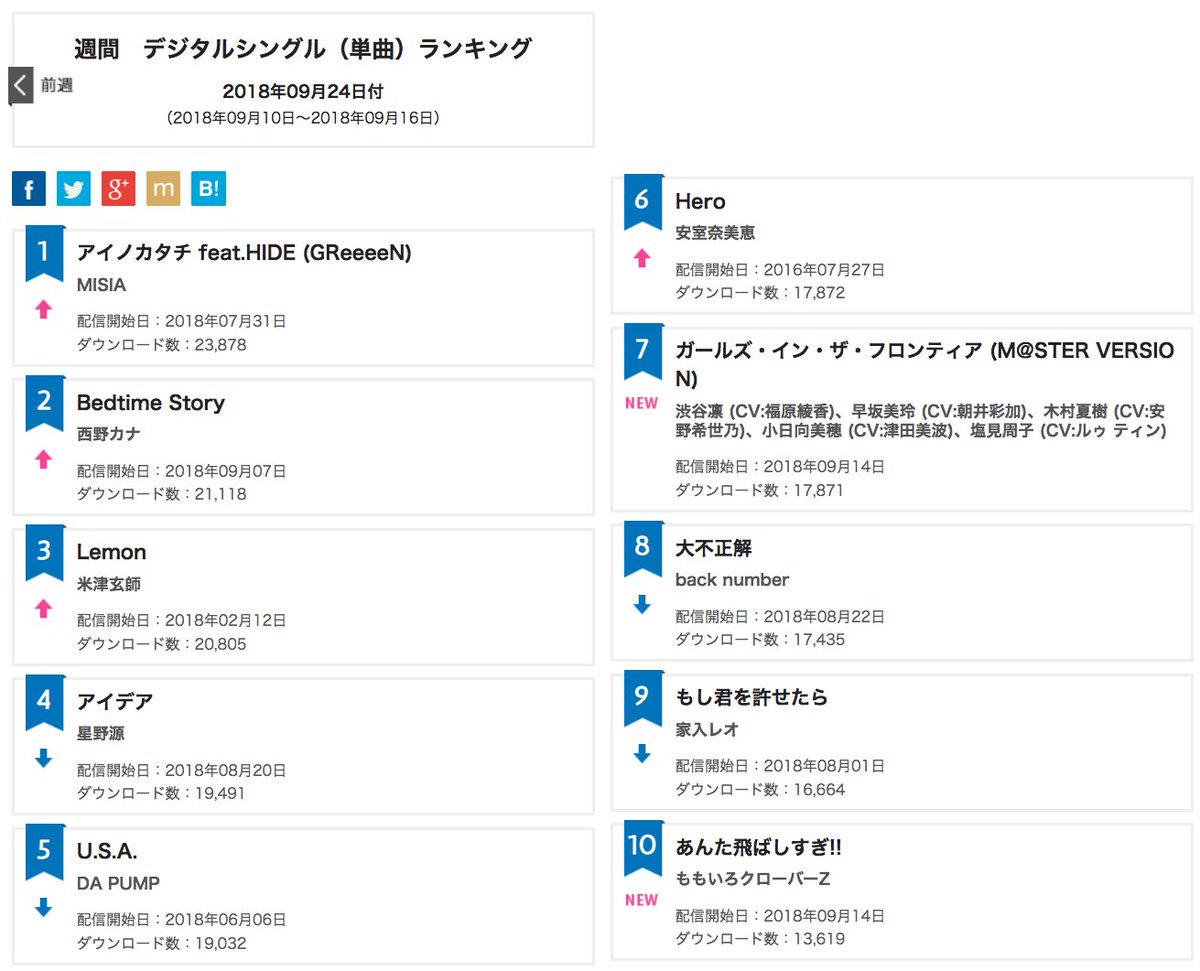Viewport: 1200px width, 971px height.
Task: Open あんた飛ばしすぎ!! at rank 10
Action: pos(760,848)
